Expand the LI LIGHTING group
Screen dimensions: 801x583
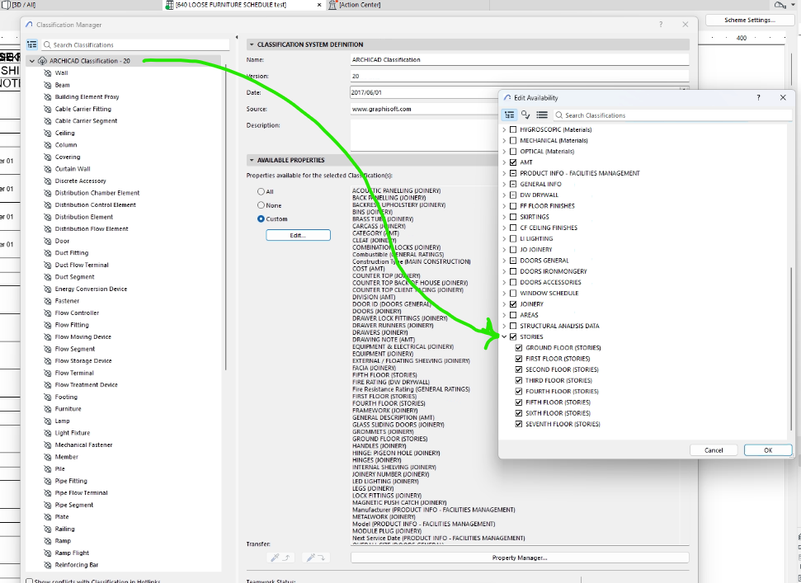[x=505, y=239]
